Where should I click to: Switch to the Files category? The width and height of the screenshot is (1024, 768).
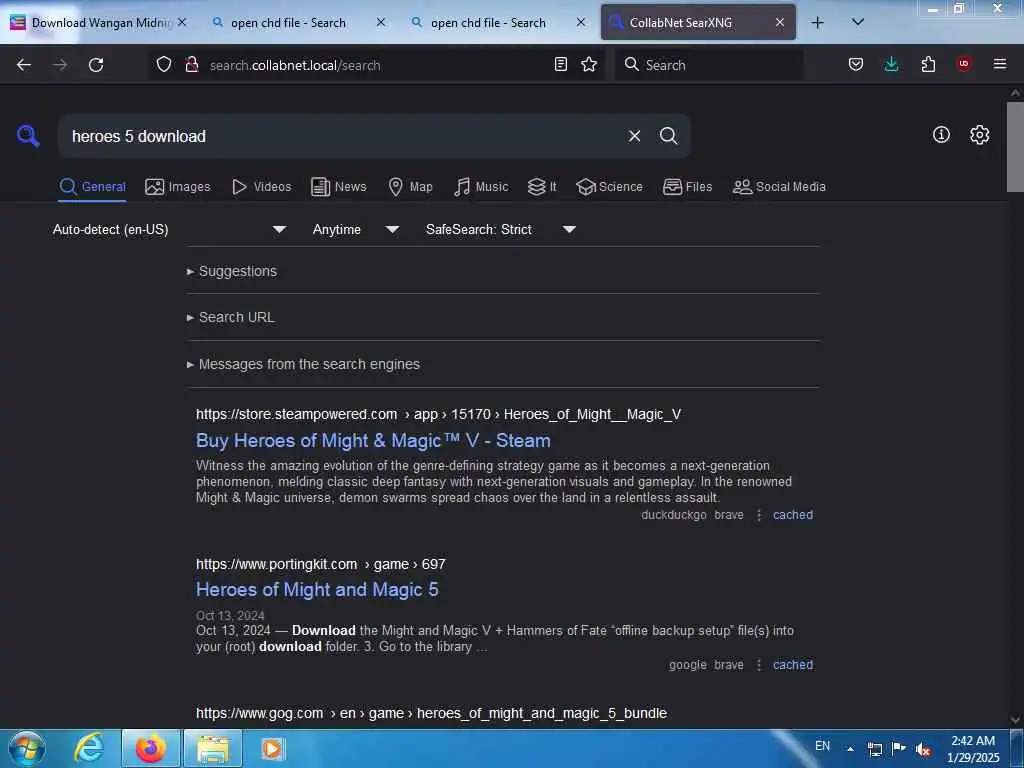tap(687, 187)
